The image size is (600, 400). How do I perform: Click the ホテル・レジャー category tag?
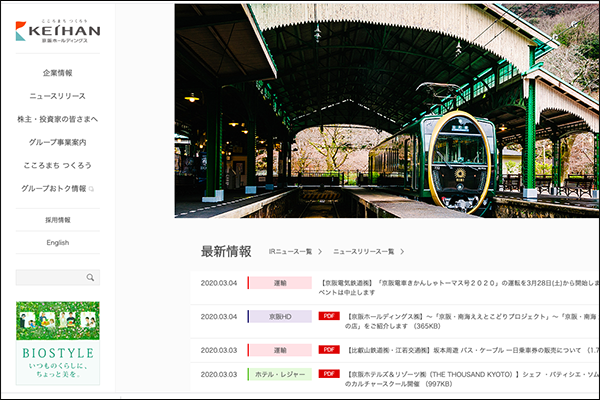[279, 374]
